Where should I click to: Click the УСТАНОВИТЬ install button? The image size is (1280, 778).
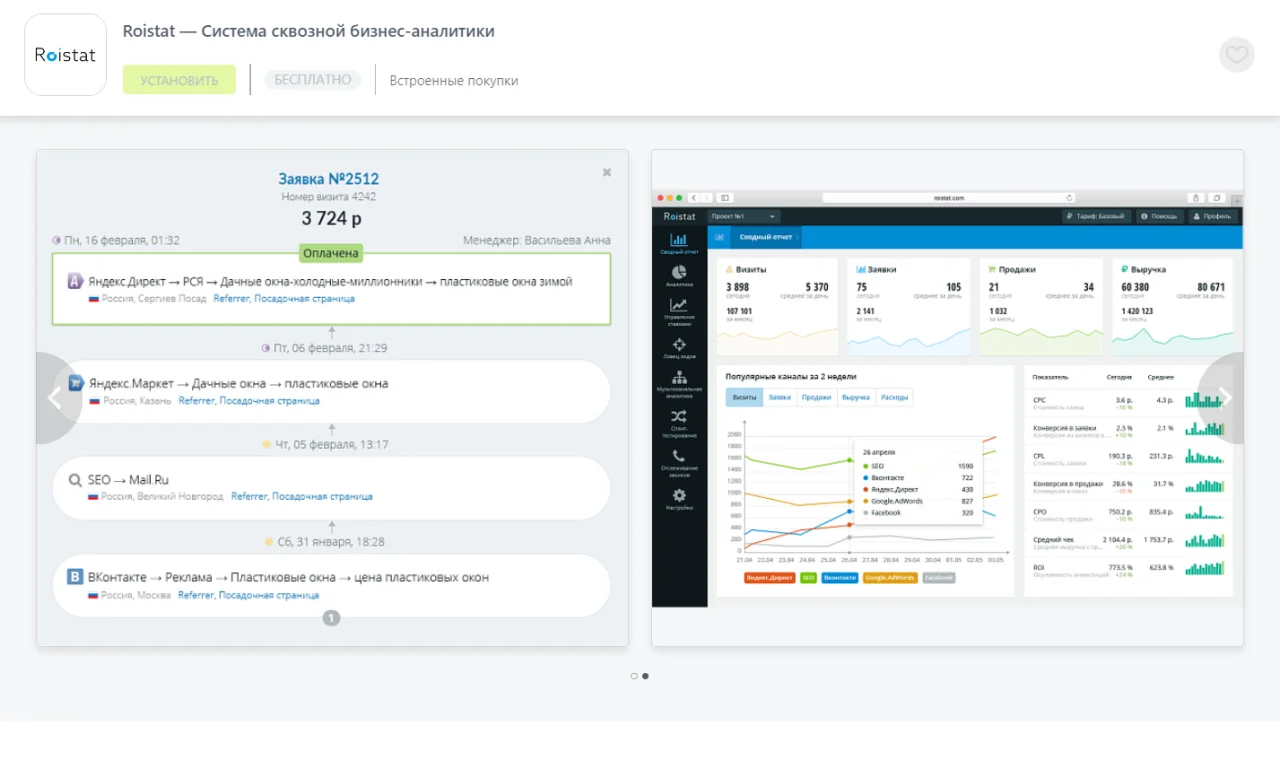(179, 80)
